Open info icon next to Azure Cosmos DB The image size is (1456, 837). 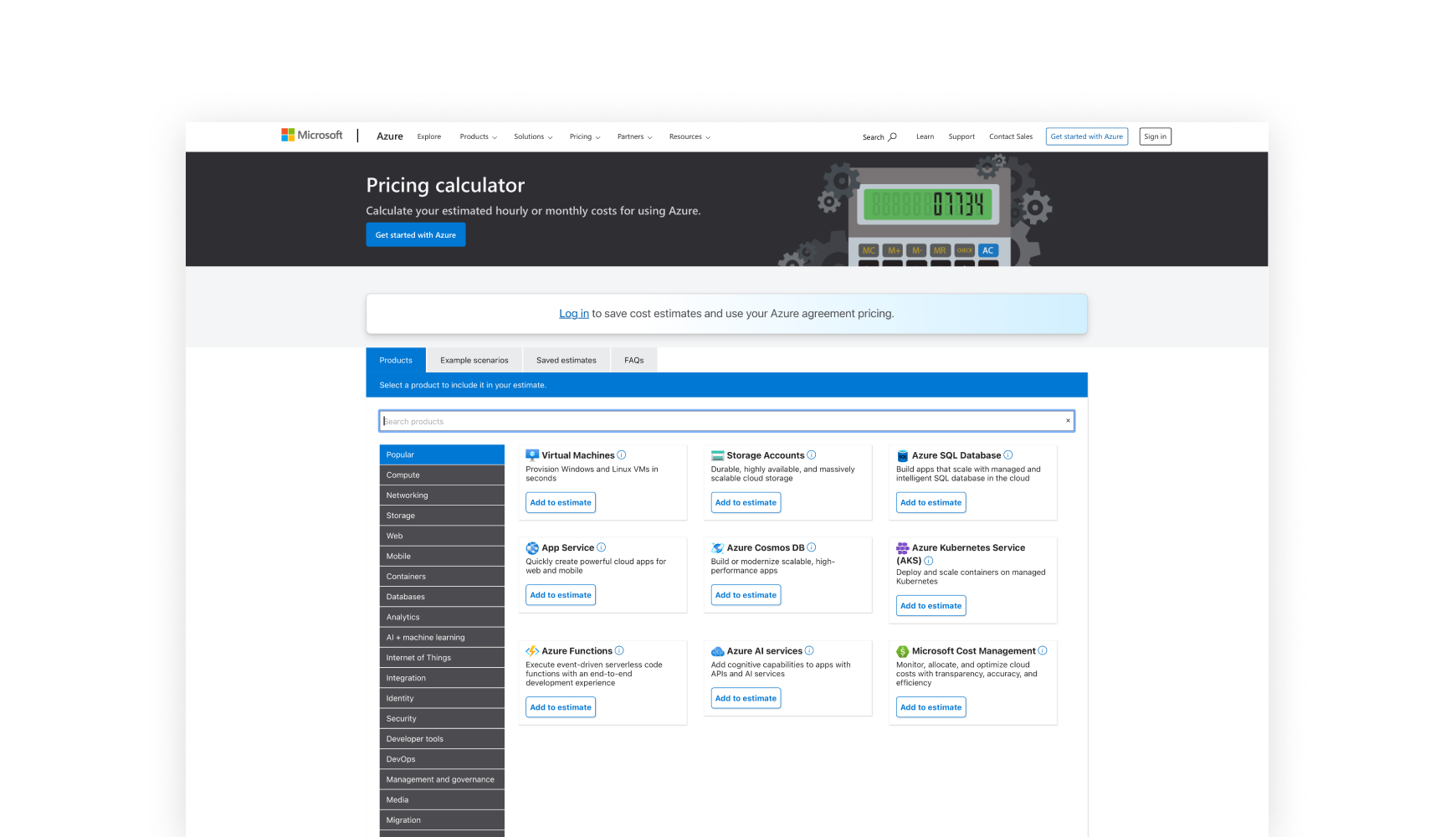click(x=812, y=547)
